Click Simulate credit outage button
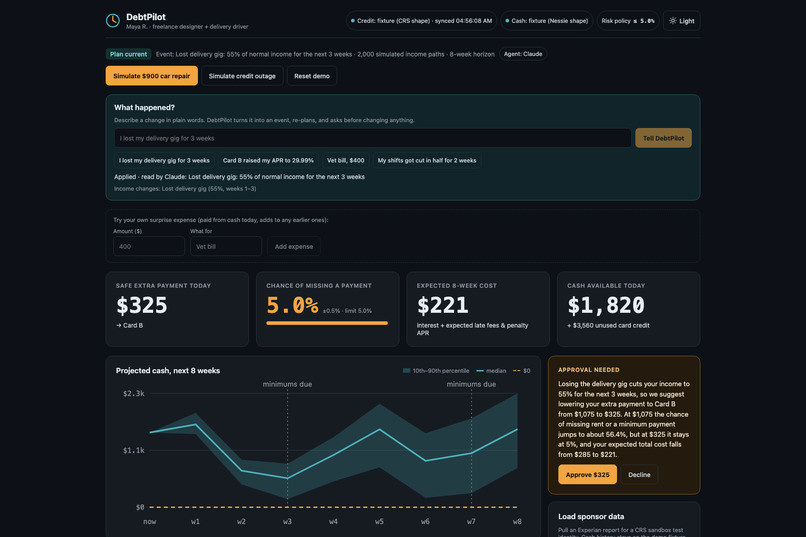This screenshot has height=537, width=806. click(242, 76)
